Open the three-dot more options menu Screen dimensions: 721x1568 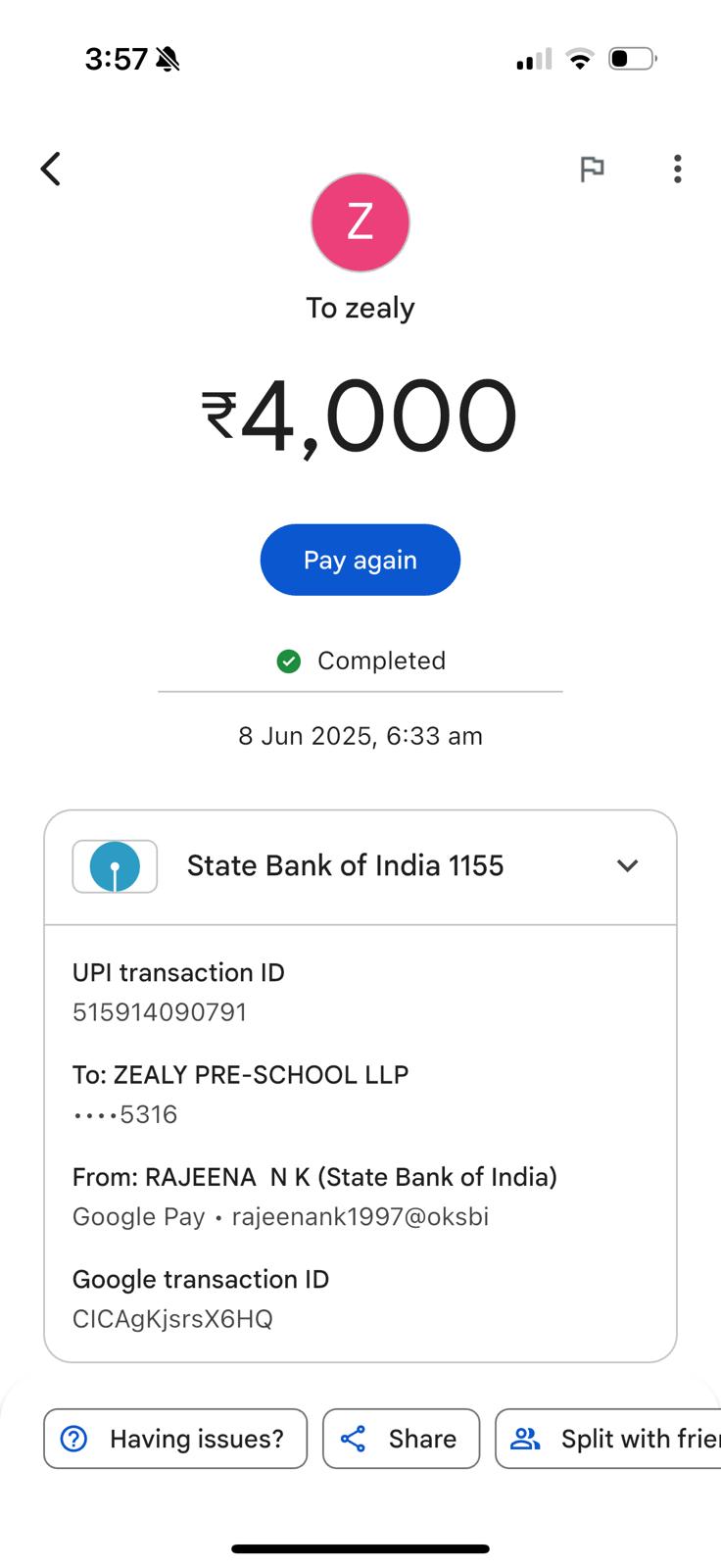point(677,170)
